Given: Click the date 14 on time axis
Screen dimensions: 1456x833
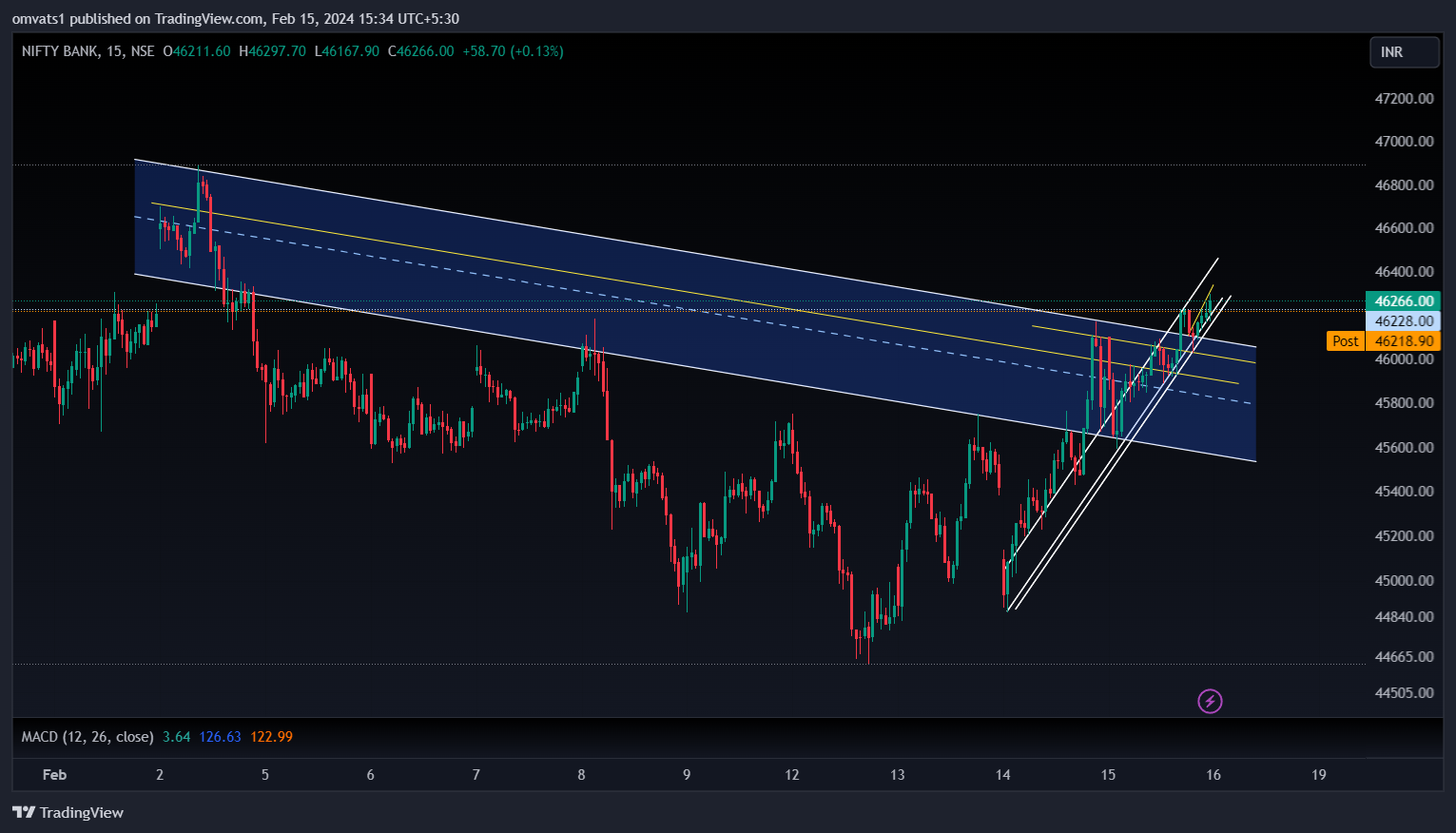Looking at the screenshot, I should click(1003, 775).
